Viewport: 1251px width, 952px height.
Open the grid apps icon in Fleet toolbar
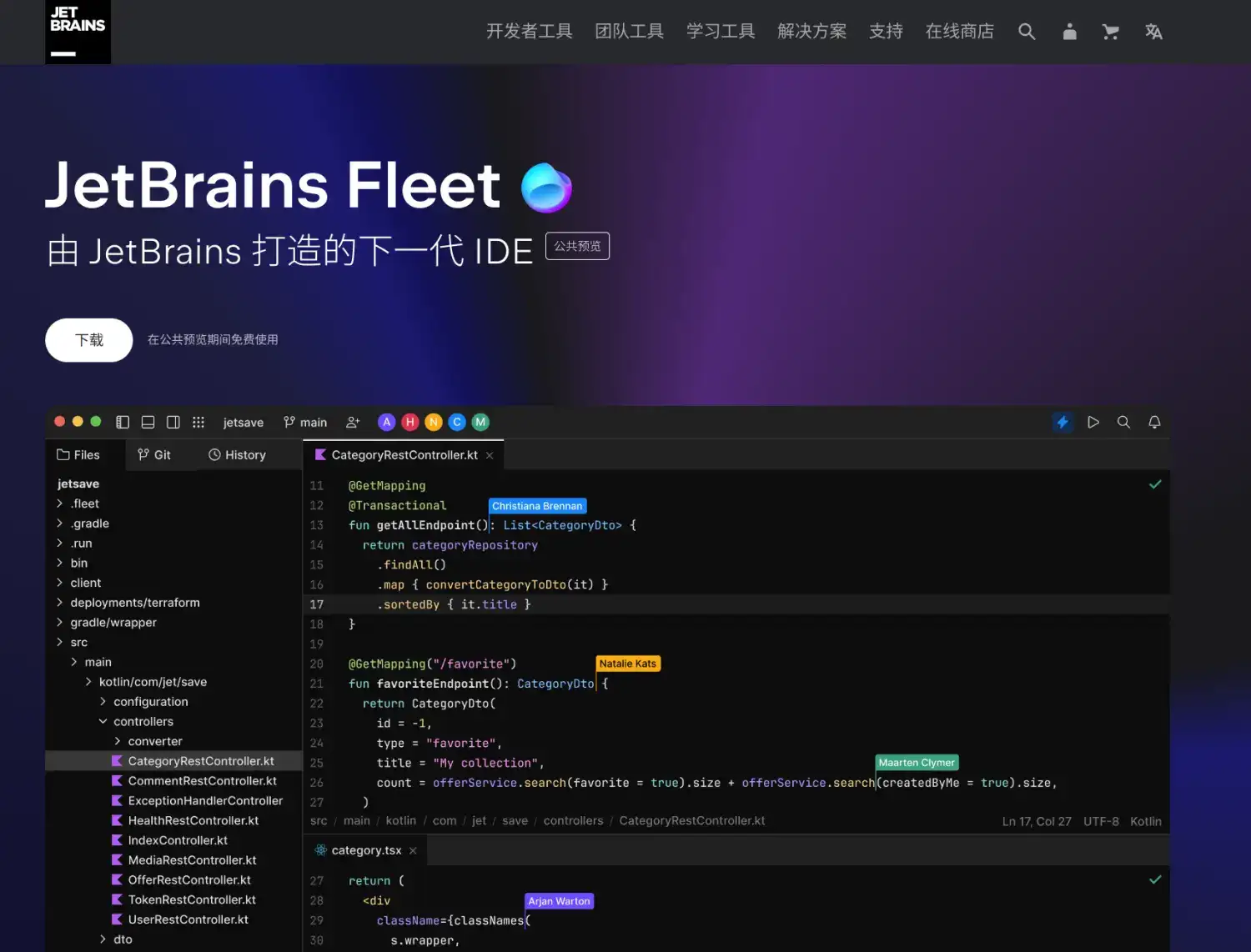[x=198, y=422]
